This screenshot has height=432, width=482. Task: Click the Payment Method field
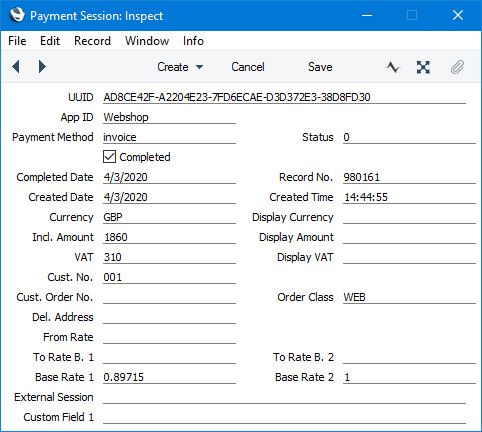[x=169, y=137]
